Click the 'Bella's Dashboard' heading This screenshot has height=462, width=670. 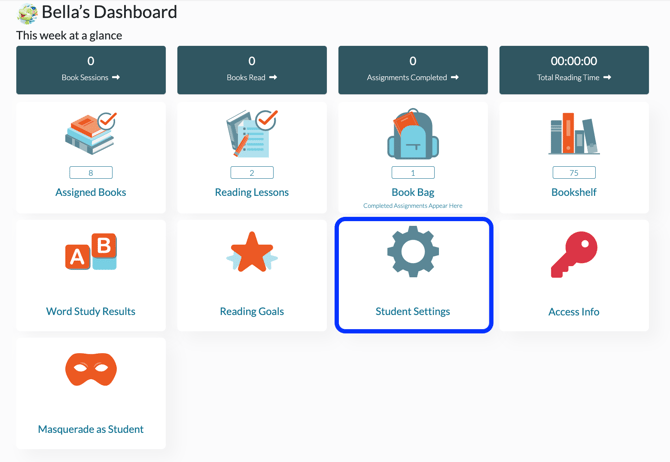[x=109, y=12]
